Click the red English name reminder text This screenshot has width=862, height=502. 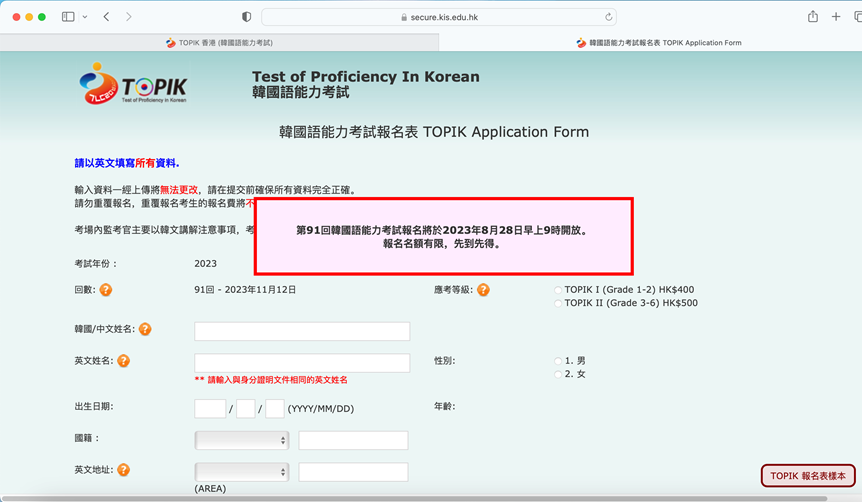pyautogui.click(x=271, y=380)
